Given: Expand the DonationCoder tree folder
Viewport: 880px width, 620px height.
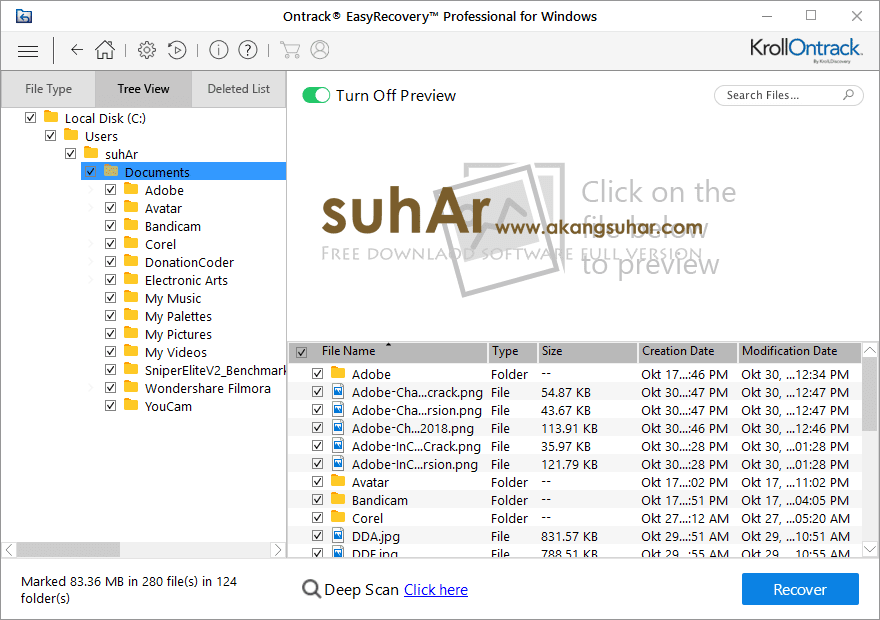Looking at the screenshot, I should tap(91, 262).
